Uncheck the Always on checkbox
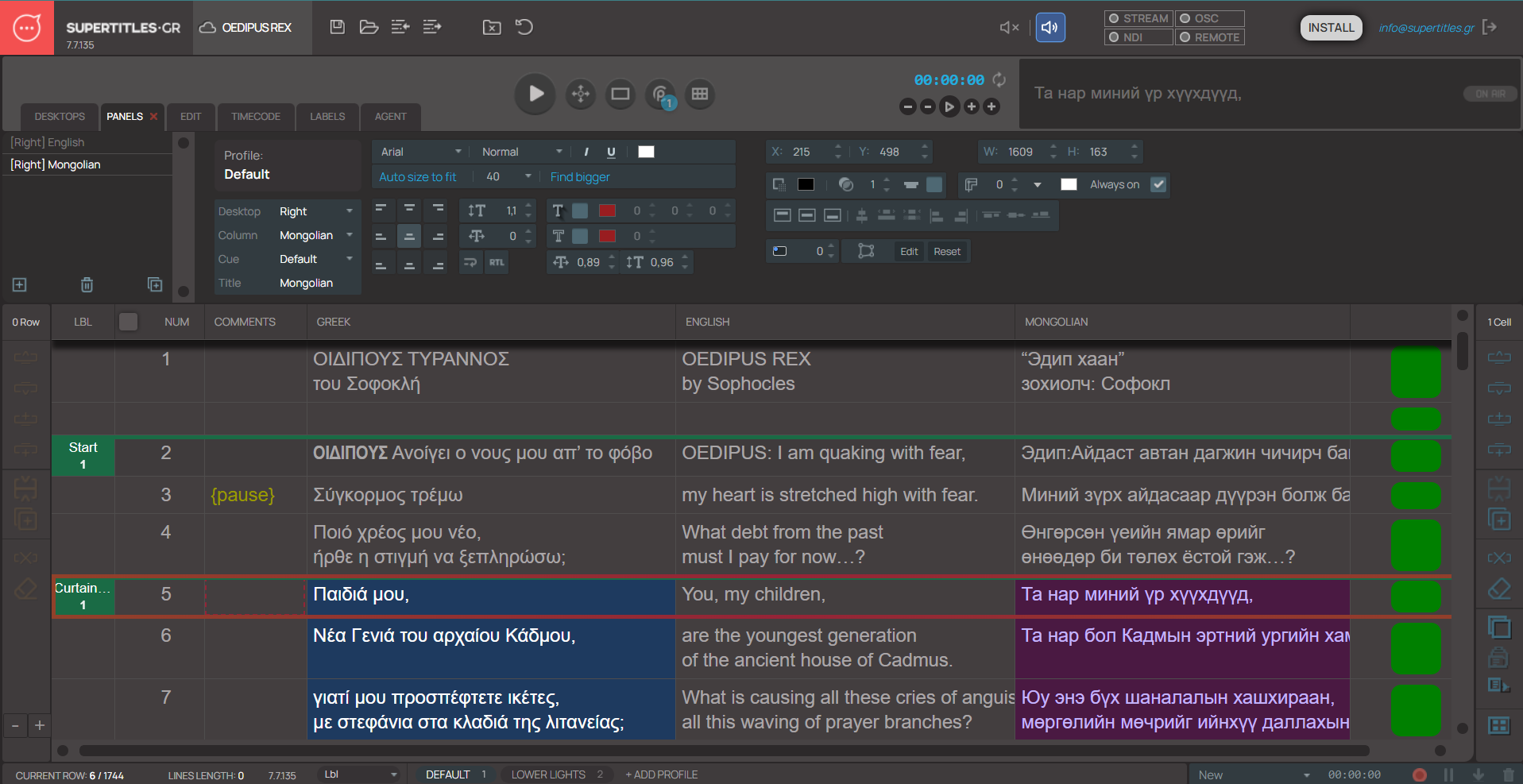 pos(1158,184)
